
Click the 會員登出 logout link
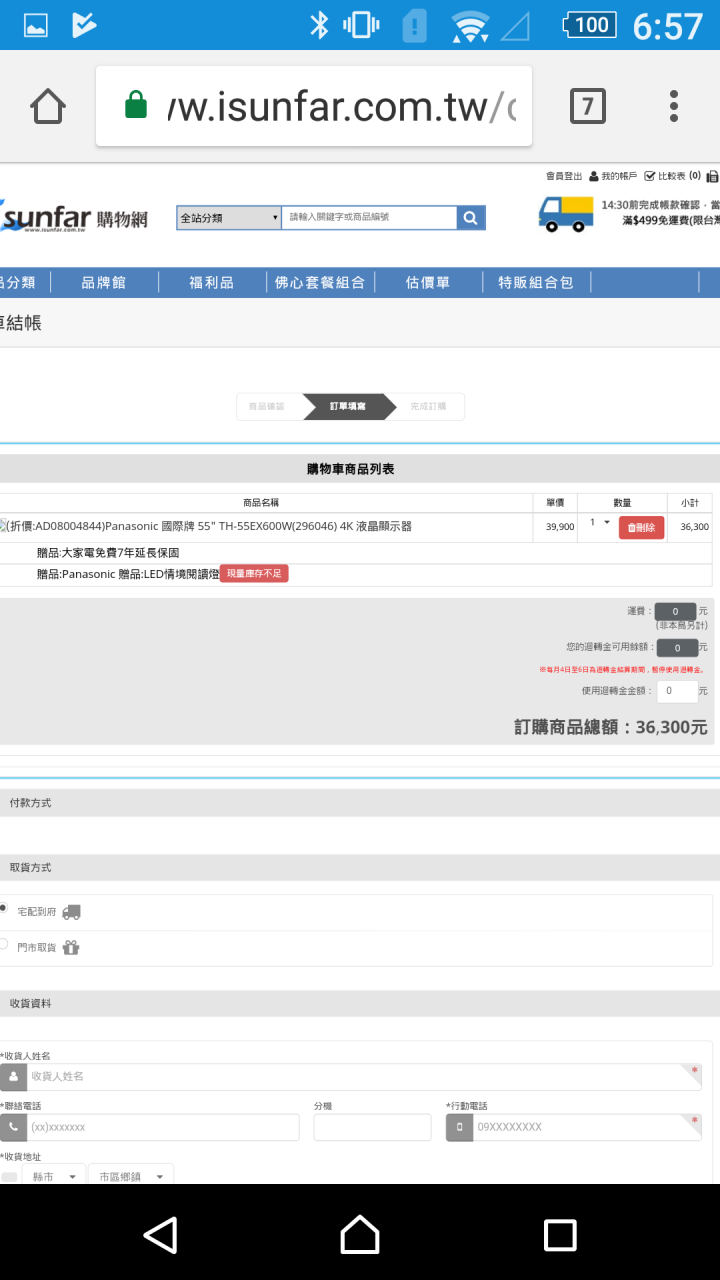tap(564, 176)
